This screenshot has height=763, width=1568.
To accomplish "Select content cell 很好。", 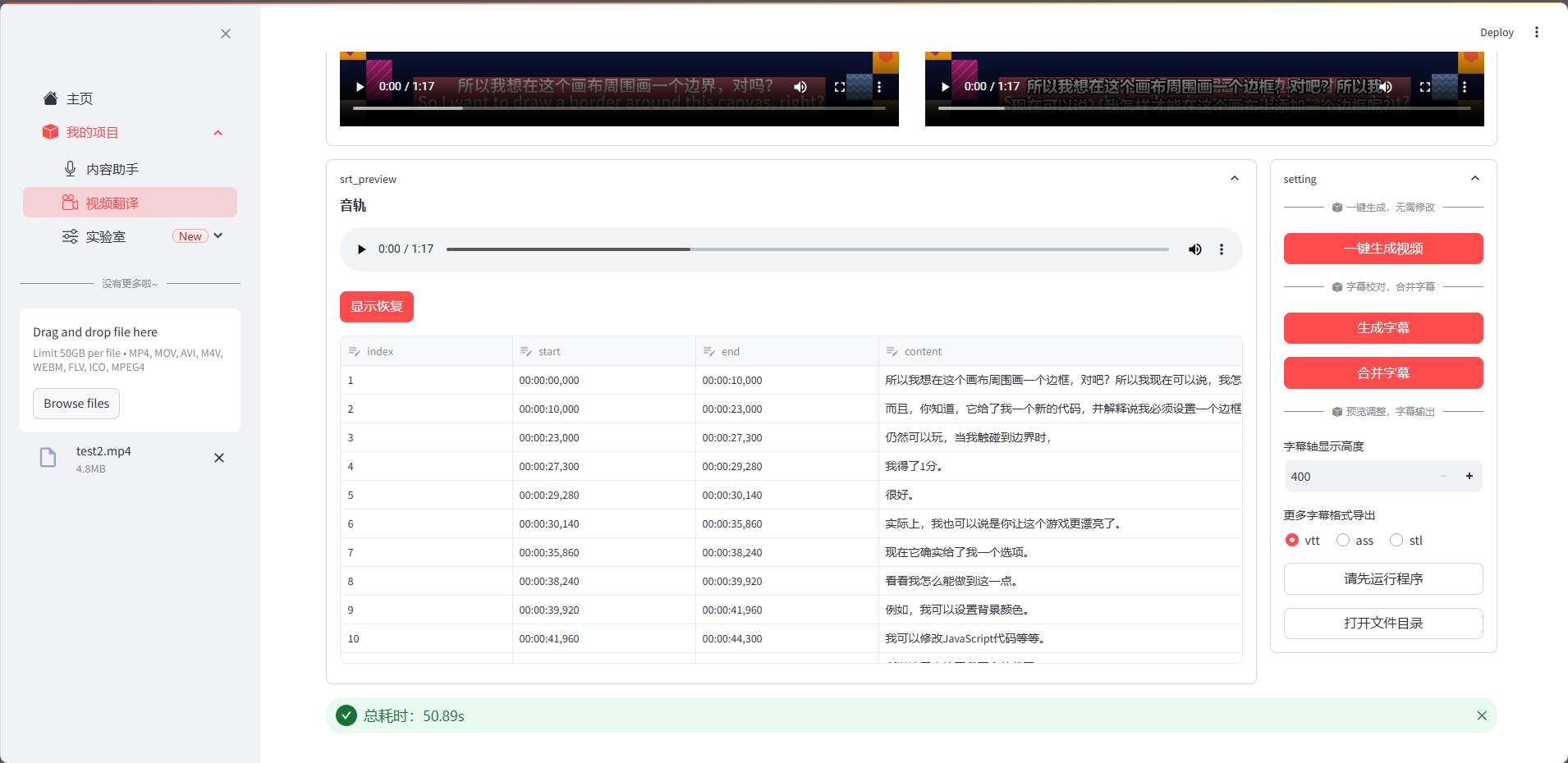I will [x=1060, y=496].
